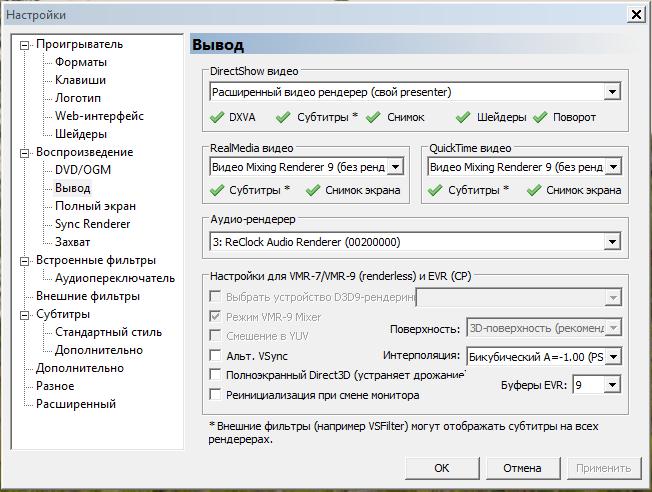Image resolution: width=652 pixels, height=492 pixels.
Task: Close the Настройки dialog window
Action: pyautogui.click(x=635, y=14)
